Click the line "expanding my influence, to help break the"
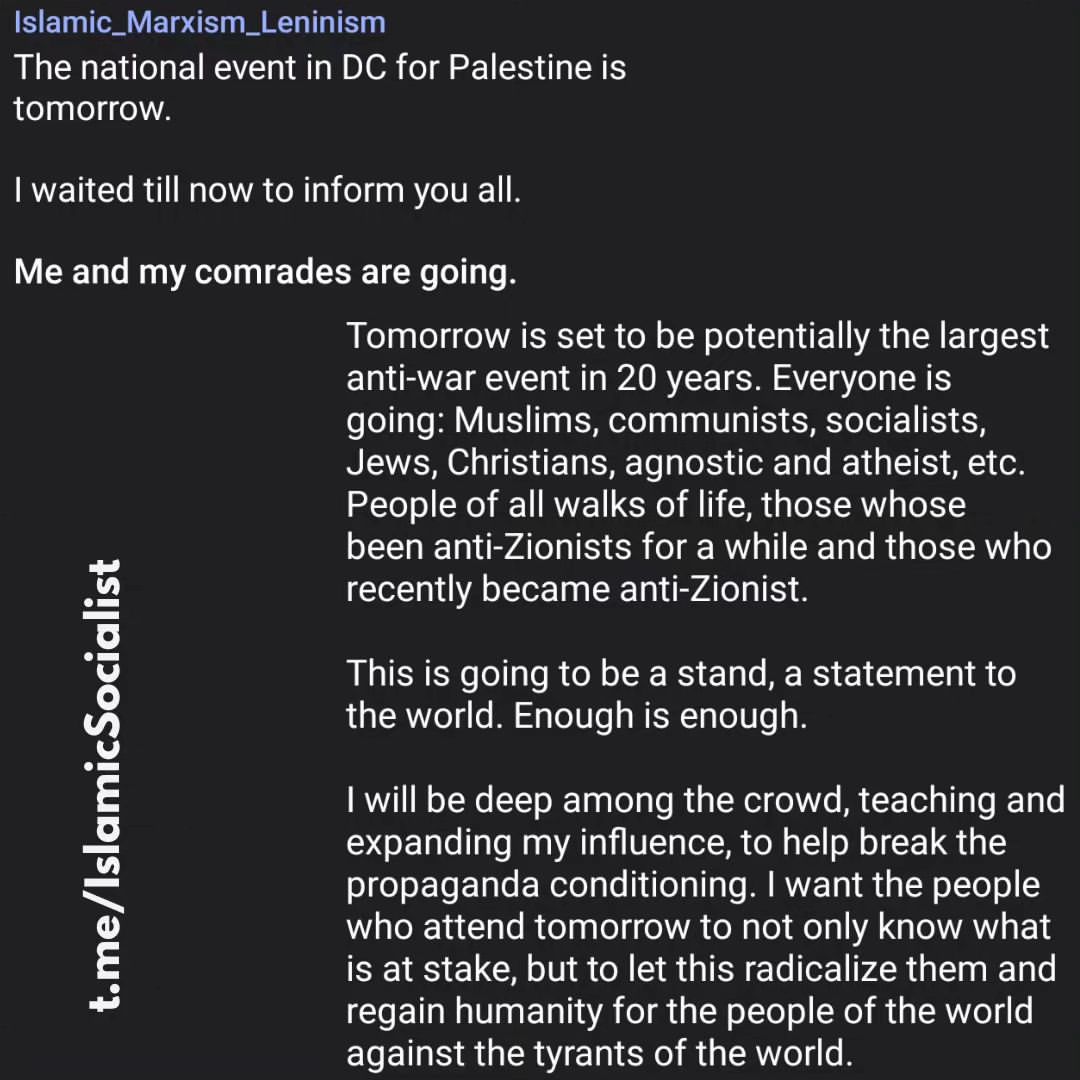 (676, 842)
